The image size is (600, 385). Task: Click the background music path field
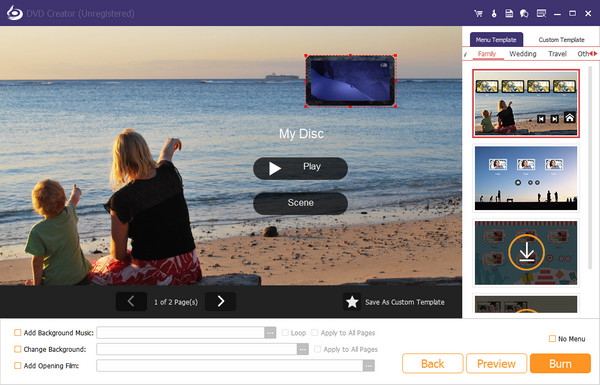(181, 333)
